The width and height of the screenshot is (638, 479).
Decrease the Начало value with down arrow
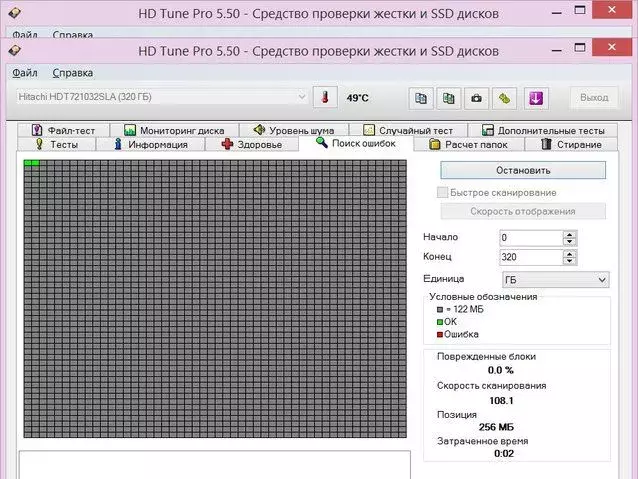[570, 242]
